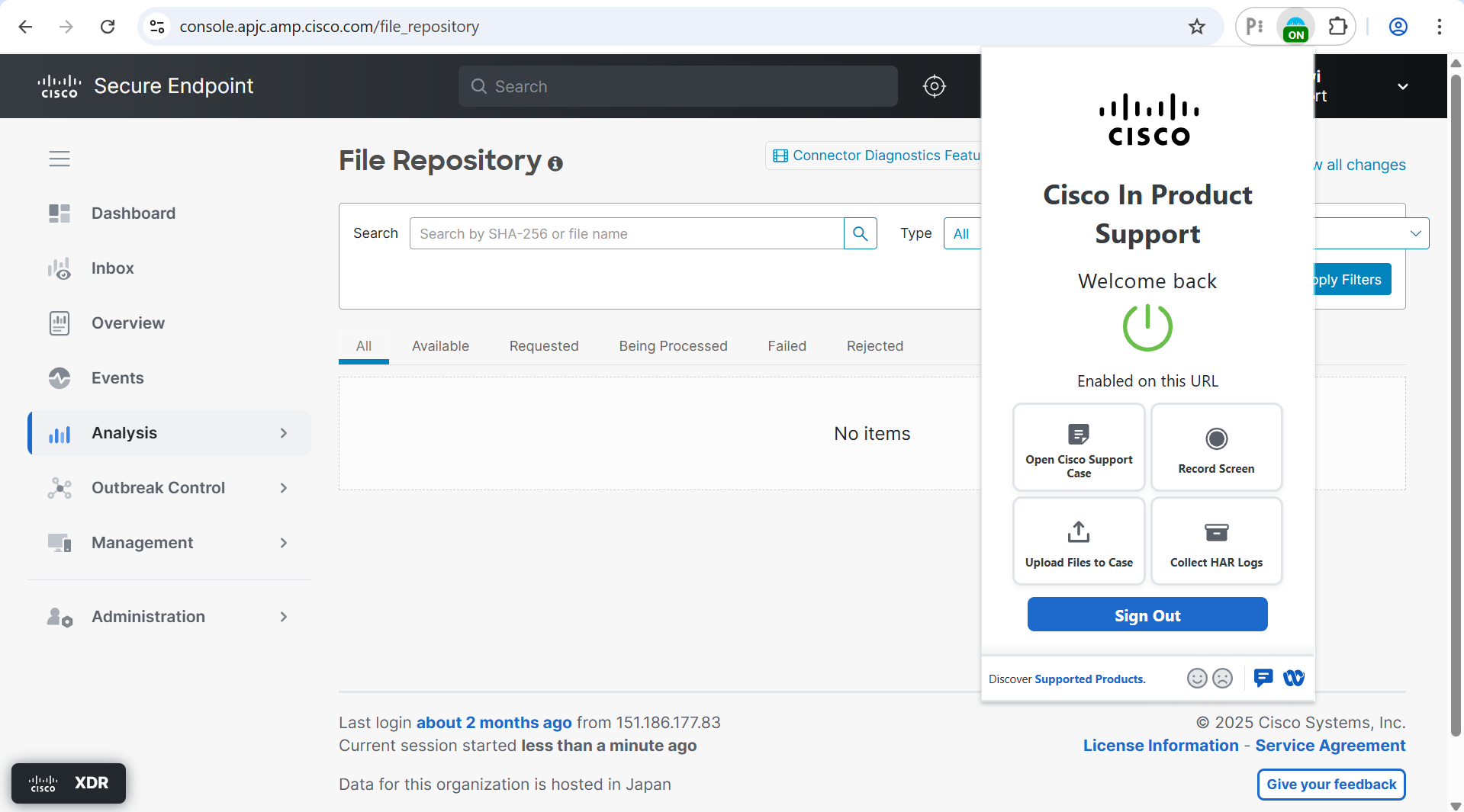
Task: Open Service Agreement link
Action: pyautogui.click(x=1330, y=746)
